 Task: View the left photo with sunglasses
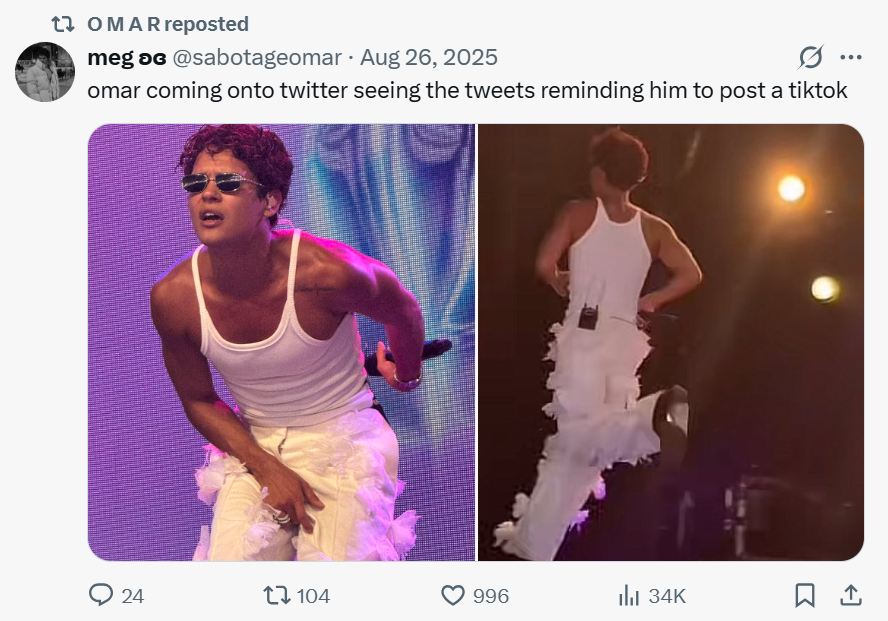pos(281,342)
